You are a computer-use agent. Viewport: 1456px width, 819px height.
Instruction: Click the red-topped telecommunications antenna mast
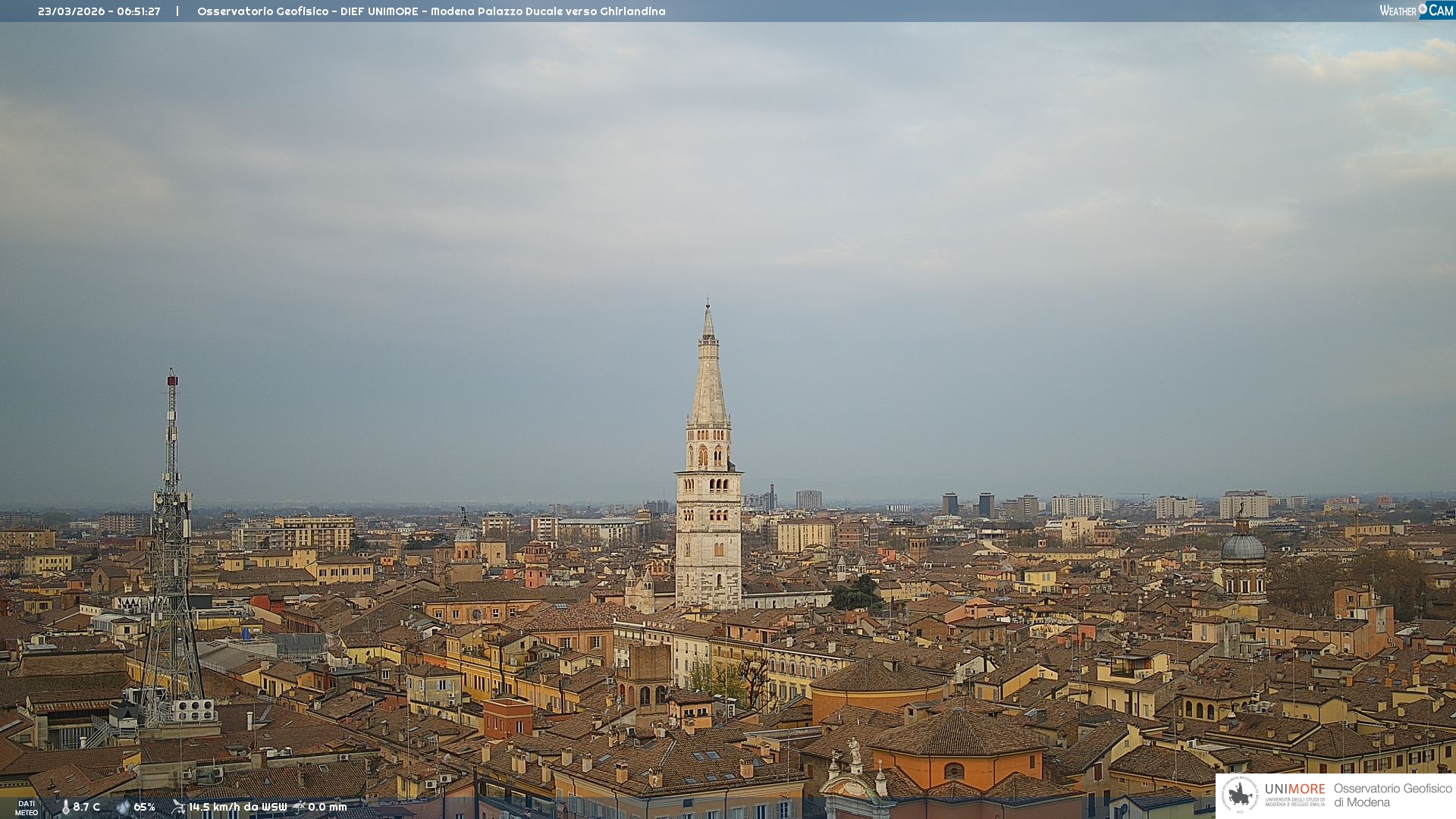172,470
